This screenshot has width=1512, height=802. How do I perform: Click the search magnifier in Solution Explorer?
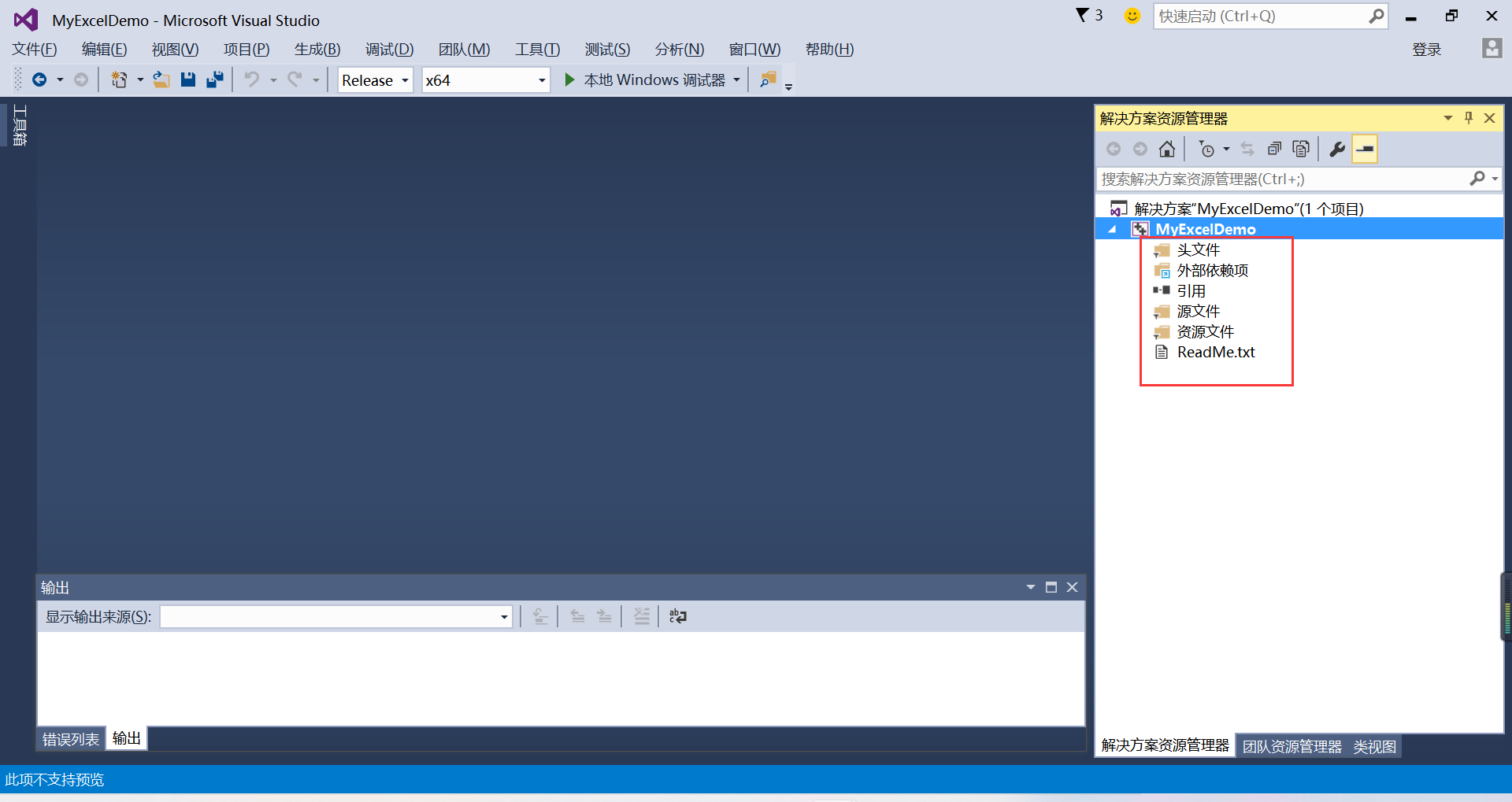[x=1477, y=179]
